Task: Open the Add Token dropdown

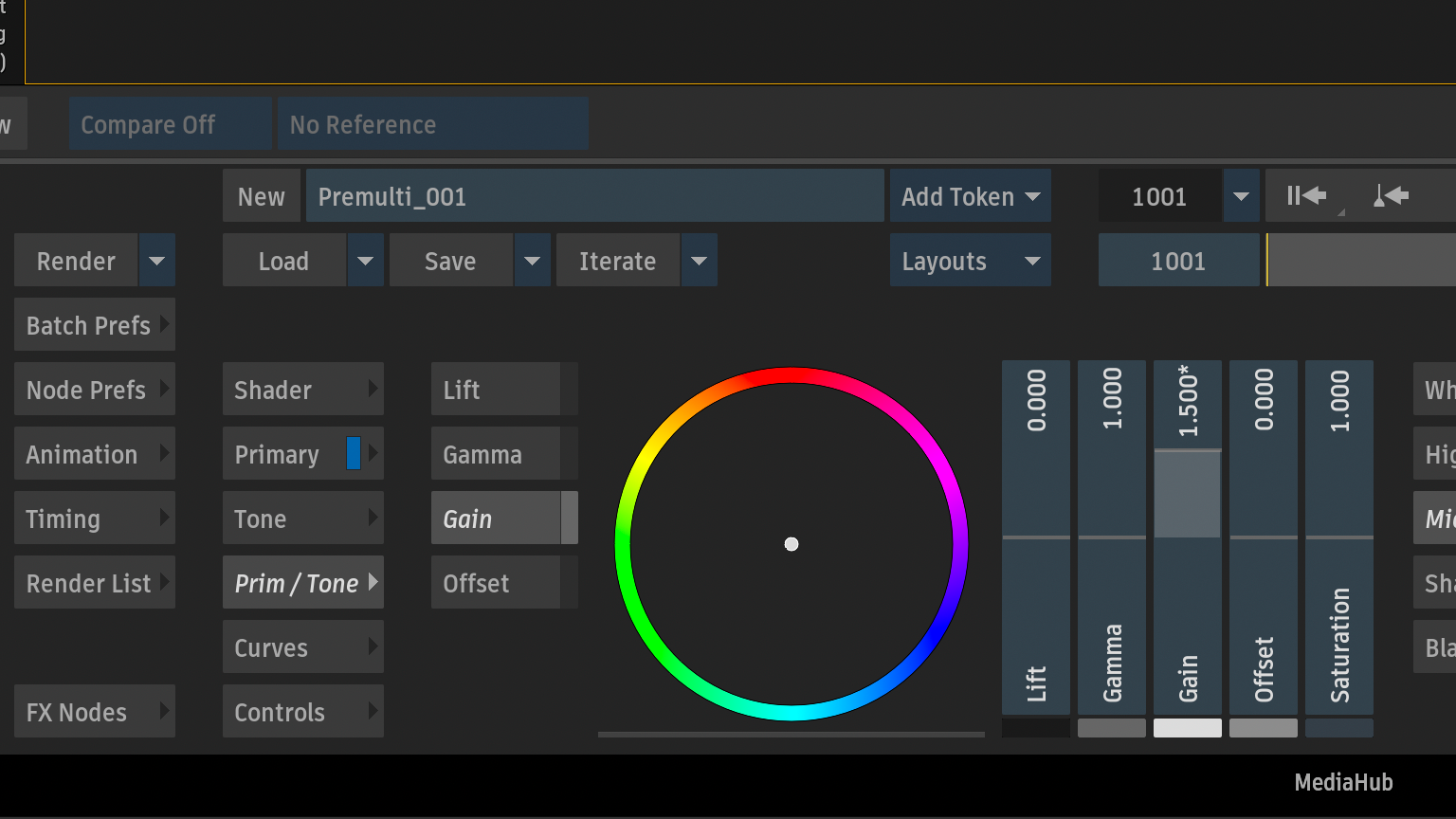Action: coord(971,196)
